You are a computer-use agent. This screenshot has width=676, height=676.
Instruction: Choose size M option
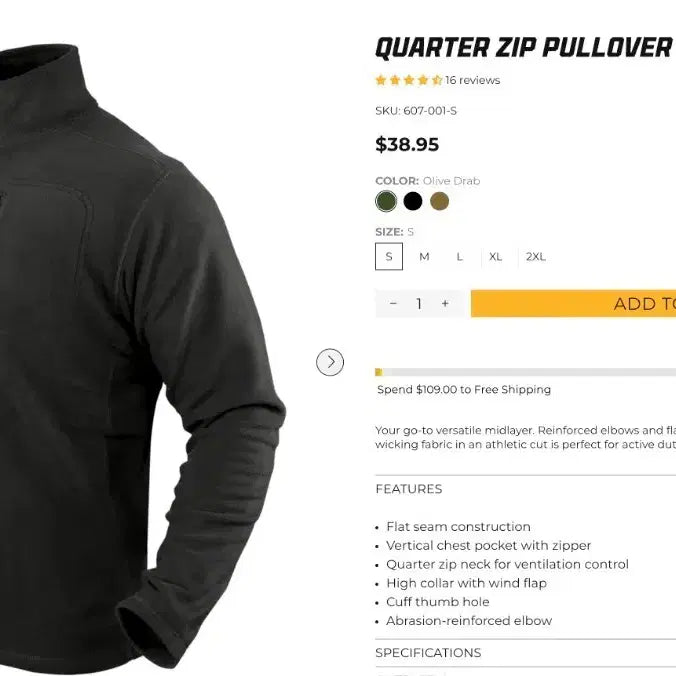coord(424,257)
